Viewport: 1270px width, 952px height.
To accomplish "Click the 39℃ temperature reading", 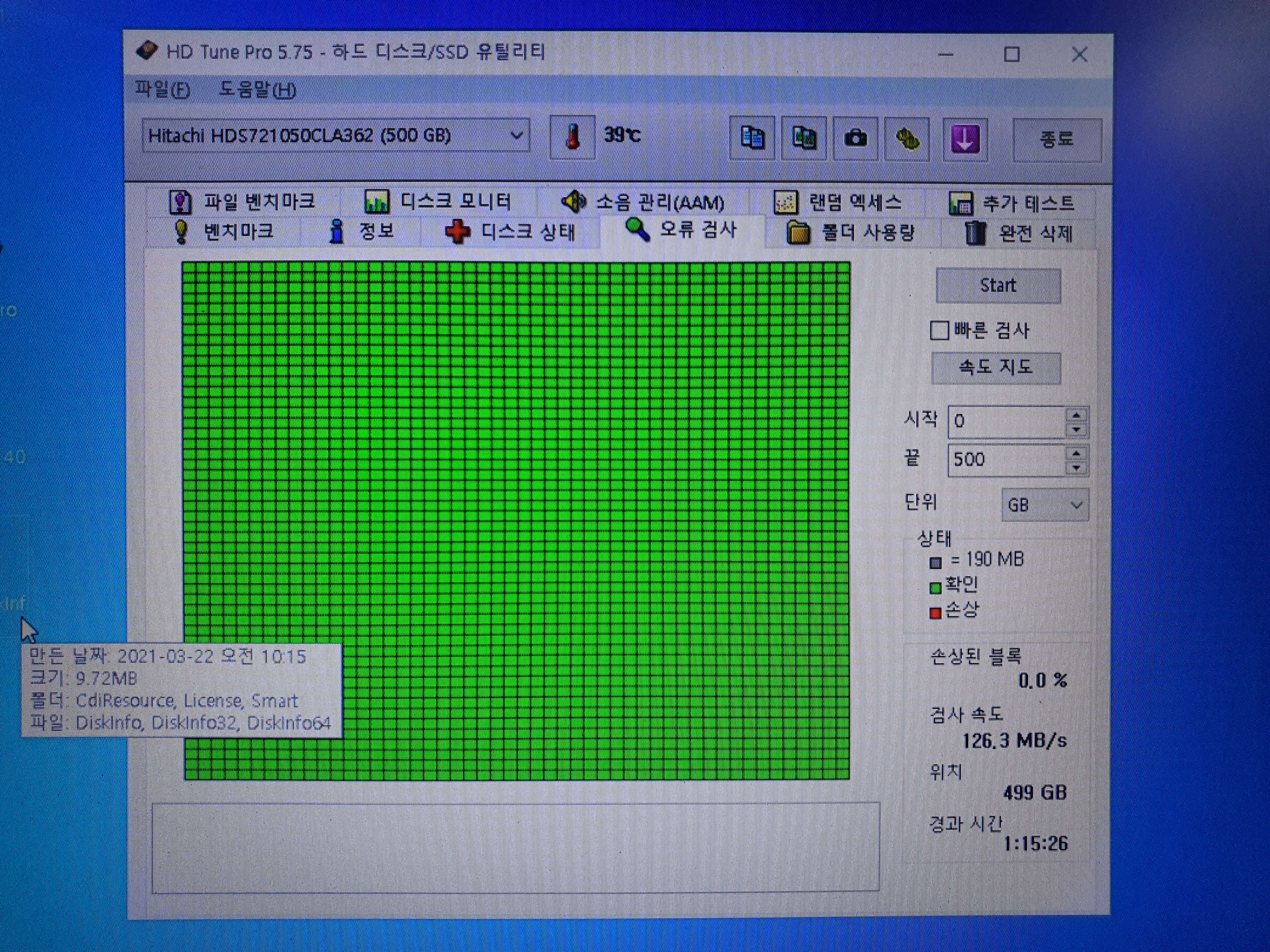I will (x=622, y=135).
